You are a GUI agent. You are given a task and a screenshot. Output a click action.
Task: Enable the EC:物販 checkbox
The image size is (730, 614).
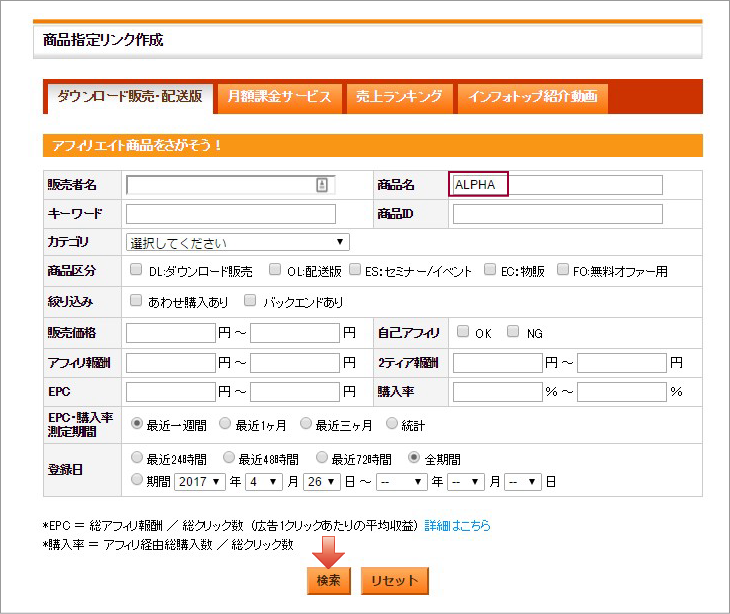490,270
